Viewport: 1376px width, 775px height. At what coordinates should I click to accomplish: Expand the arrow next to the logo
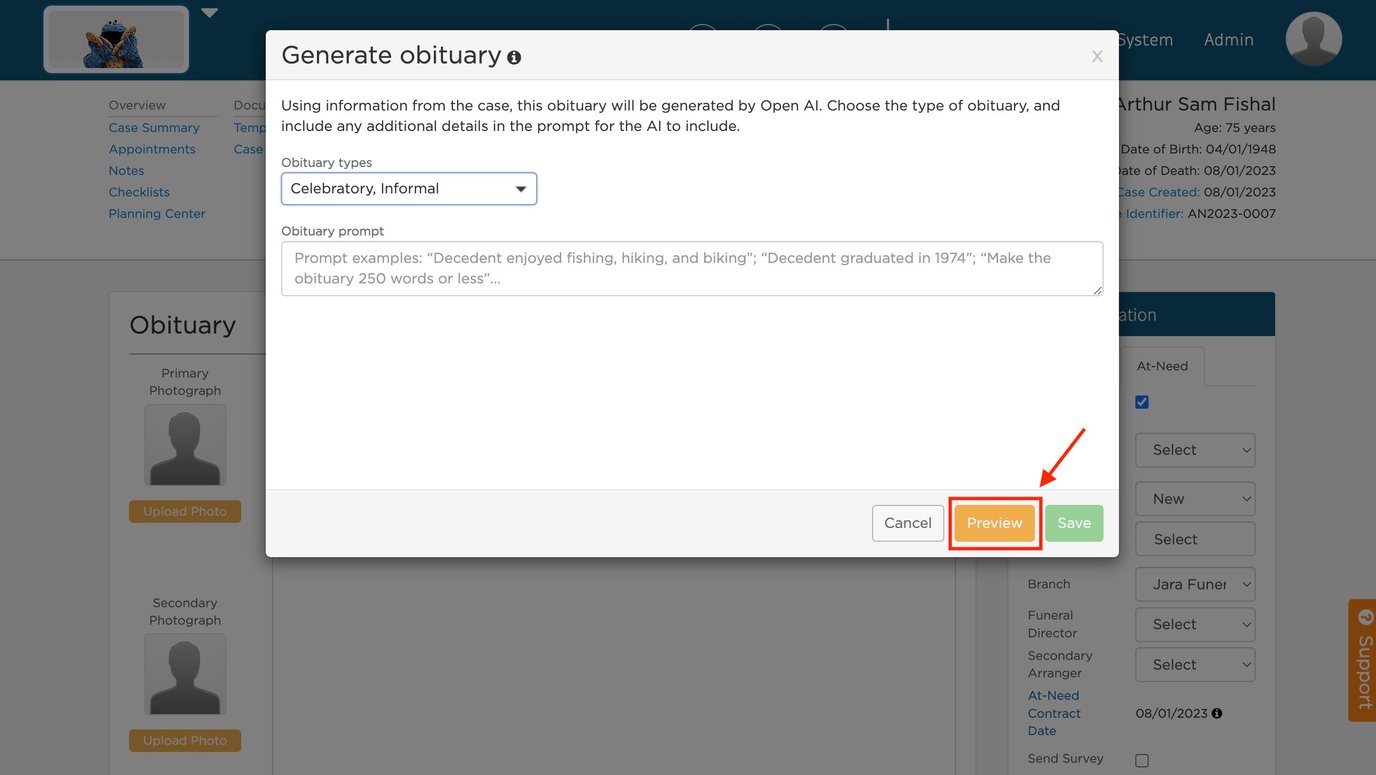pyautogui.click(x=209, y=14)
